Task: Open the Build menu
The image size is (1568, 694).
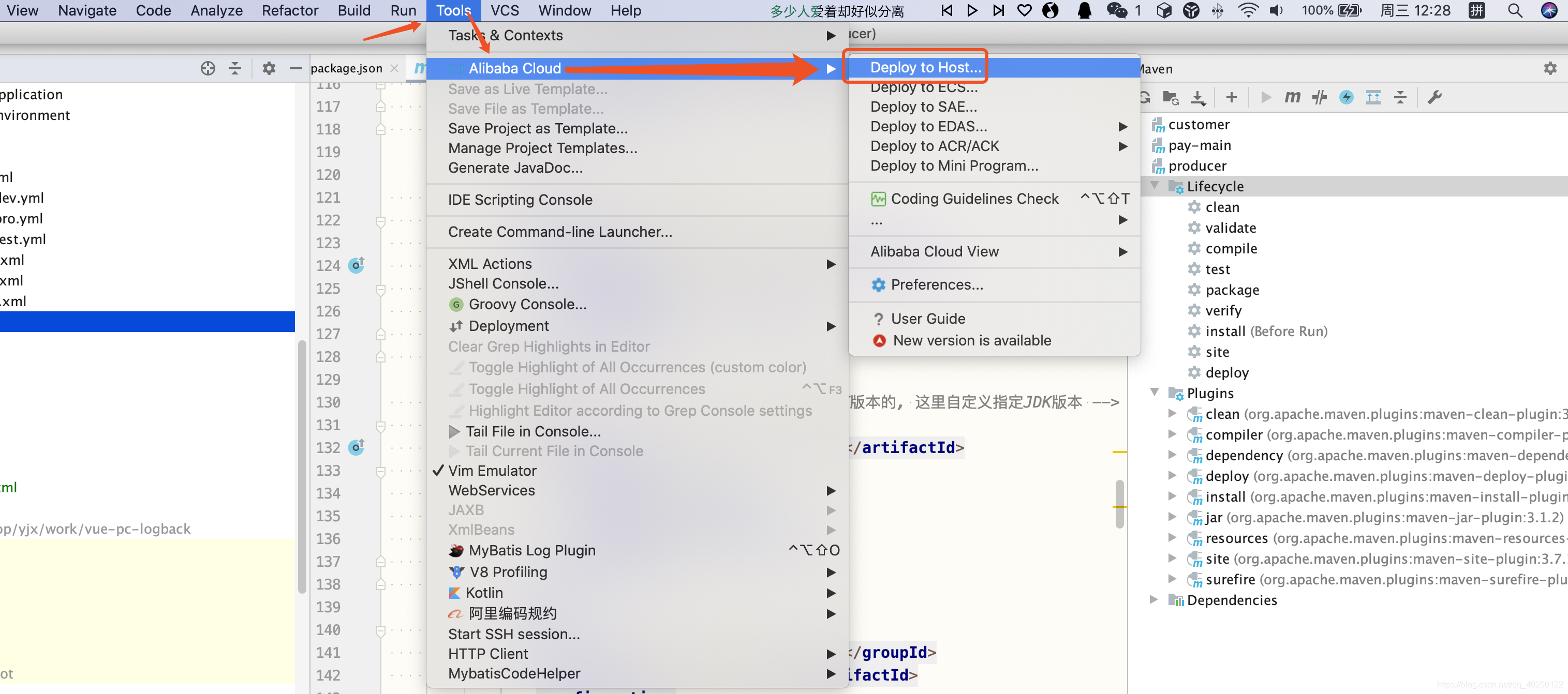Action: [x=353, y=10]
